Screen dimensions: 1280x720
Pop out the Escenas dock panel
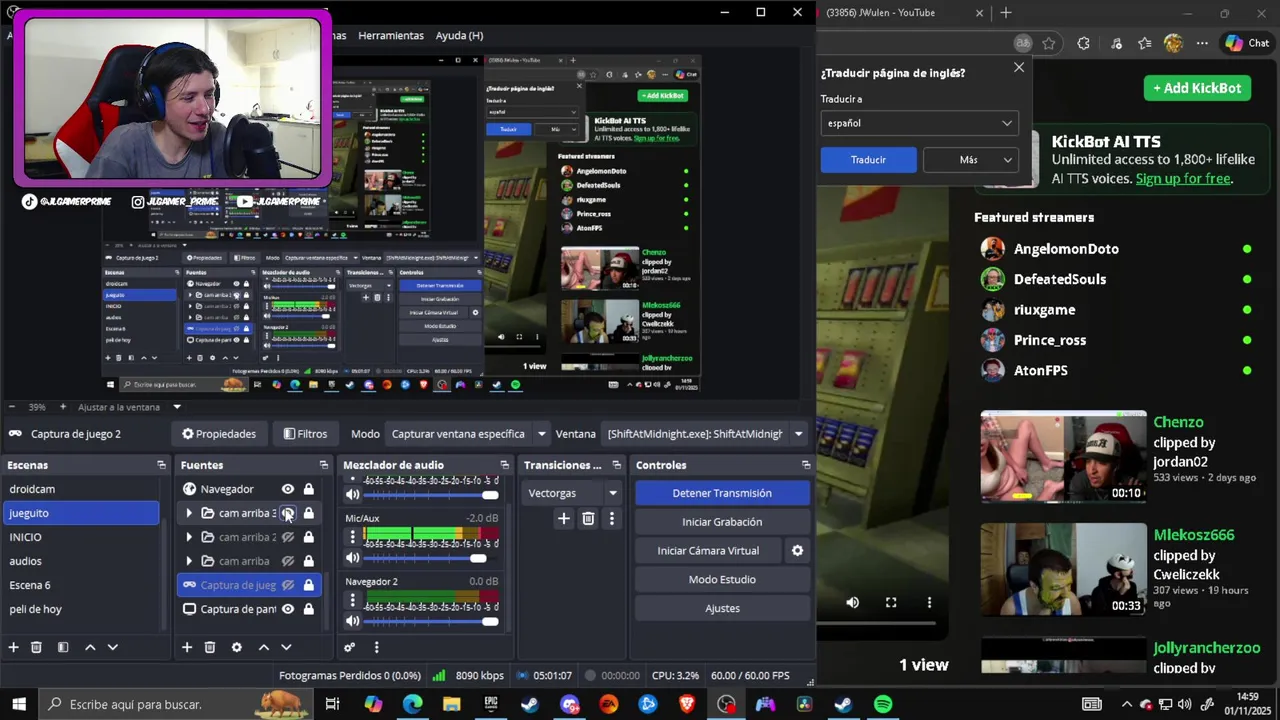pos(161,465)
